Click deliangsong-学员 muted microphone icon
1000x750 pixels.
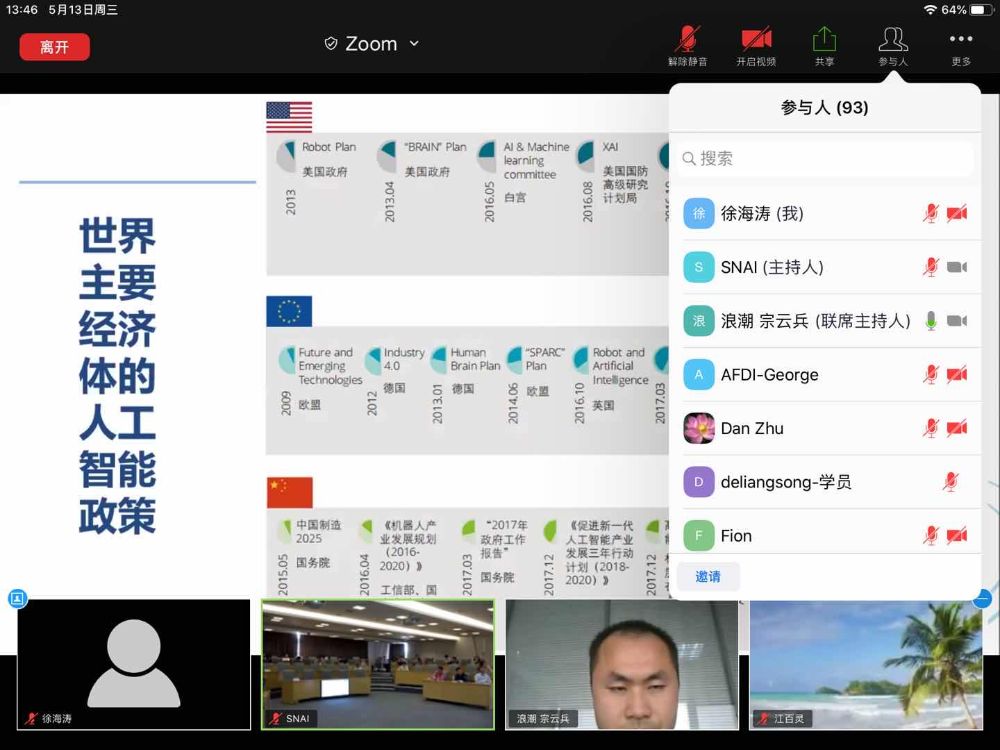(x=950, y=482)
